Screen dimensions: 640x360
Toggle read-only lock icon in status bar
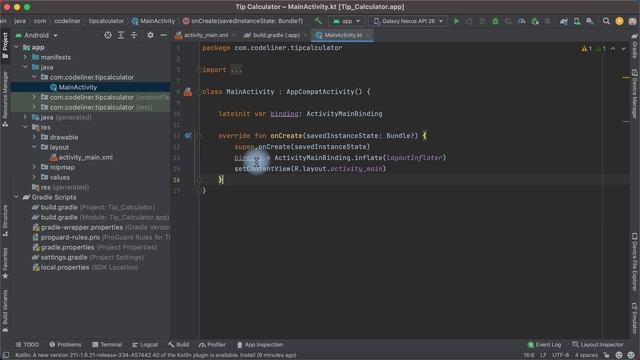[607, 355]
